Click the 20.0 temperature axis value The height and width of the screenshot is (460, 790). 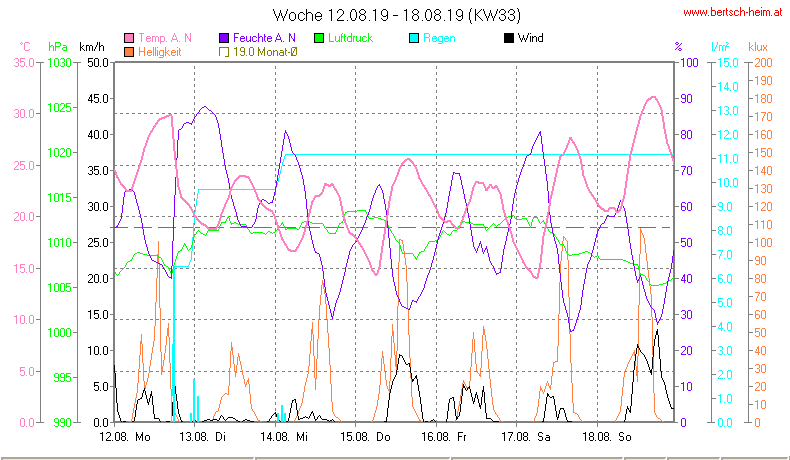click(x=24, y=217)
